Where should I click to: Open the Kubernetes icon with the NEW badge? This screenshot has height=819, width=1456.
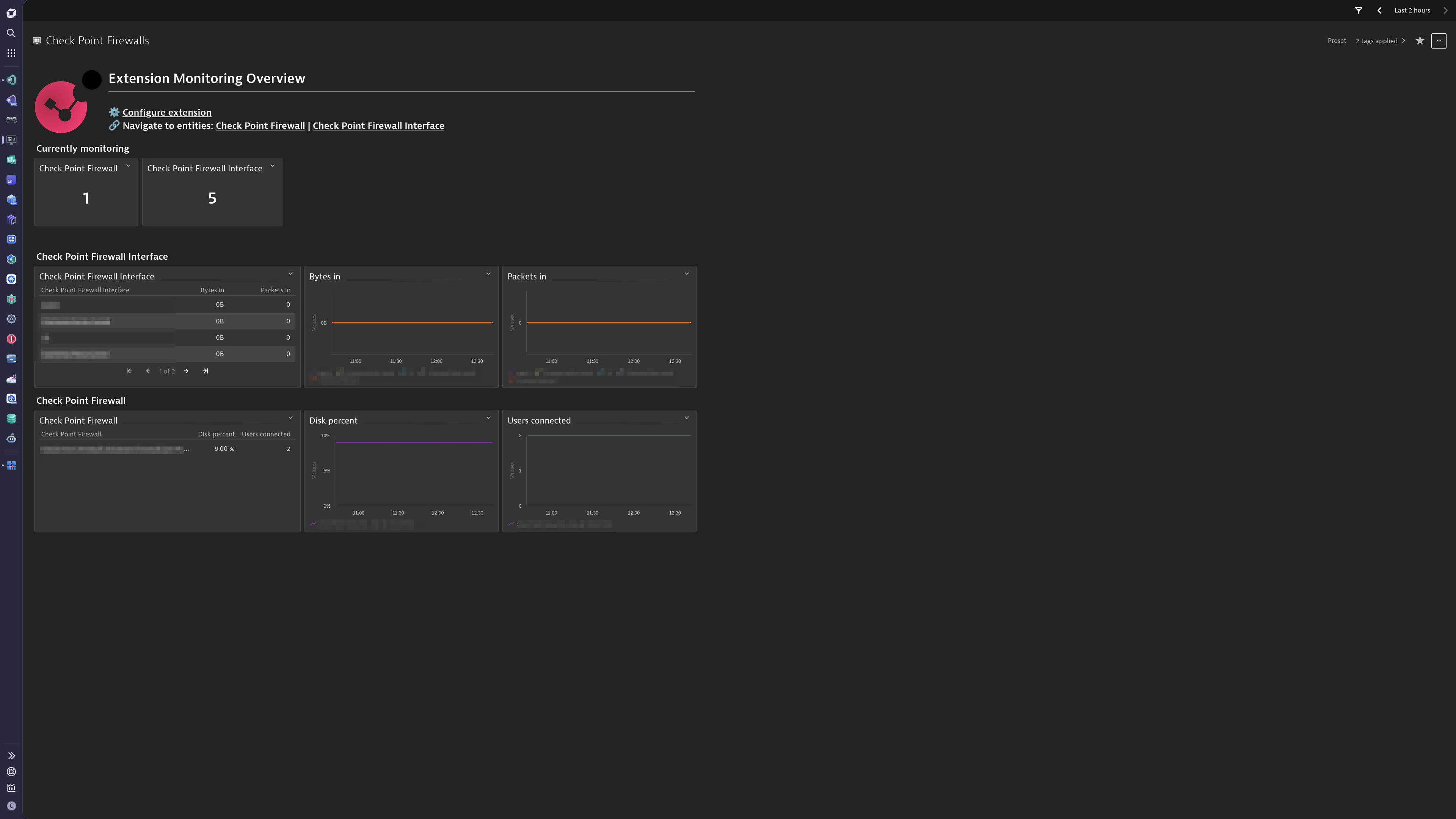click(11, 399)
